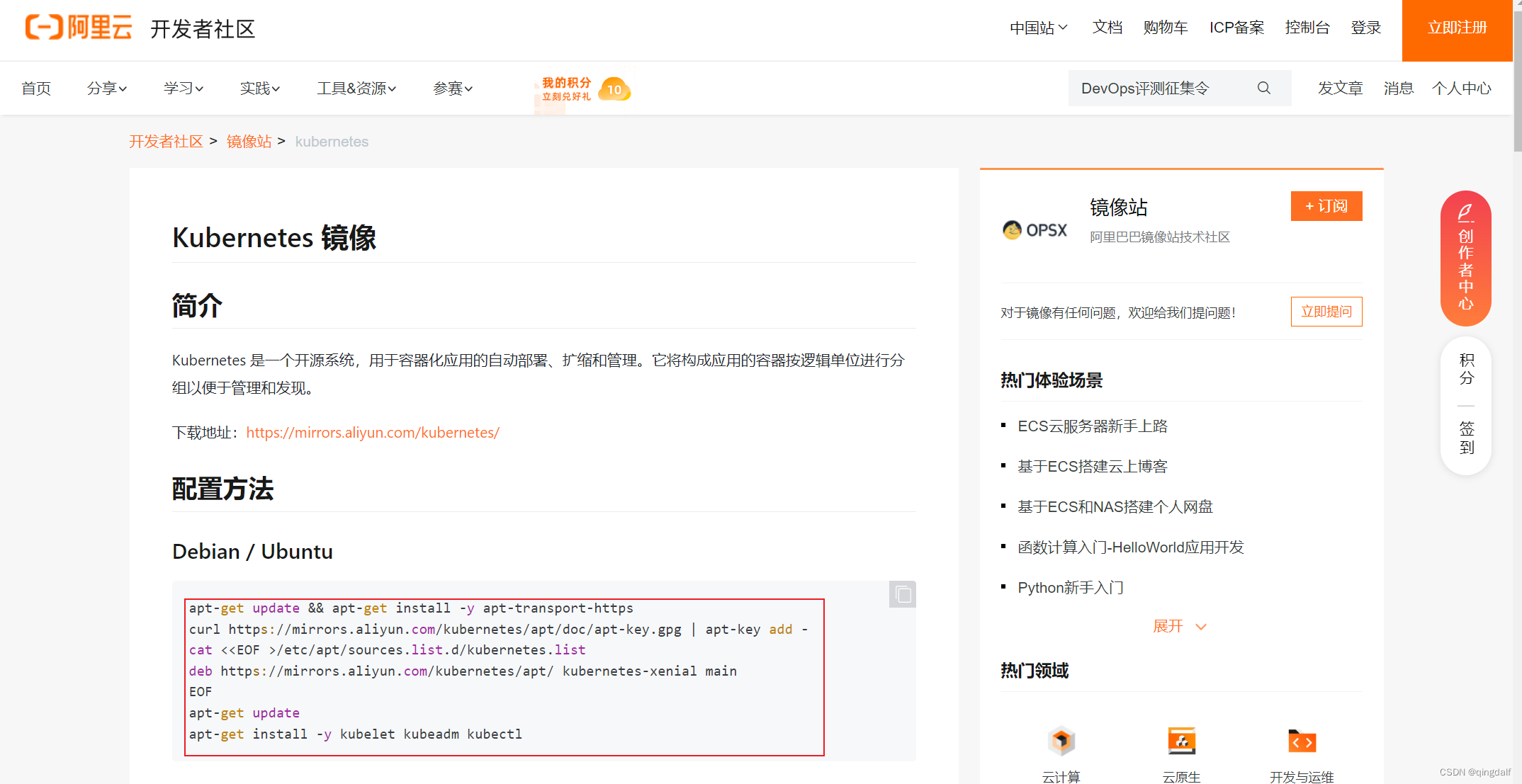Click the 开发者社区 breadcrumb link
The width and height of the screenshot is (1522, 784).
click(x=166, y=142)
